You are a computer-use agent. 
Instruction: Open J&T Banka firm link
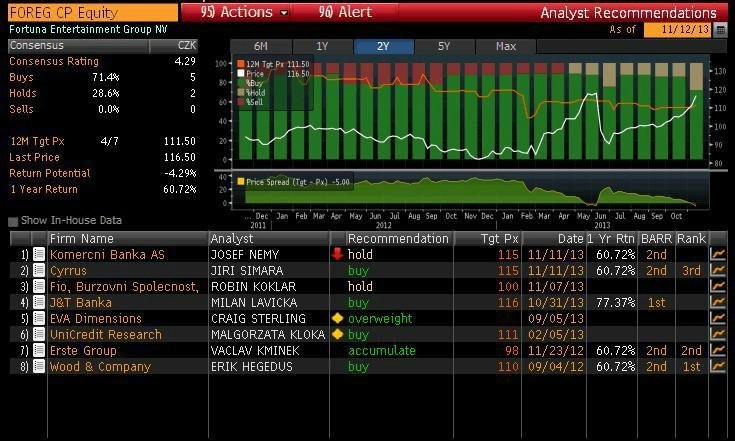(81, 302)
